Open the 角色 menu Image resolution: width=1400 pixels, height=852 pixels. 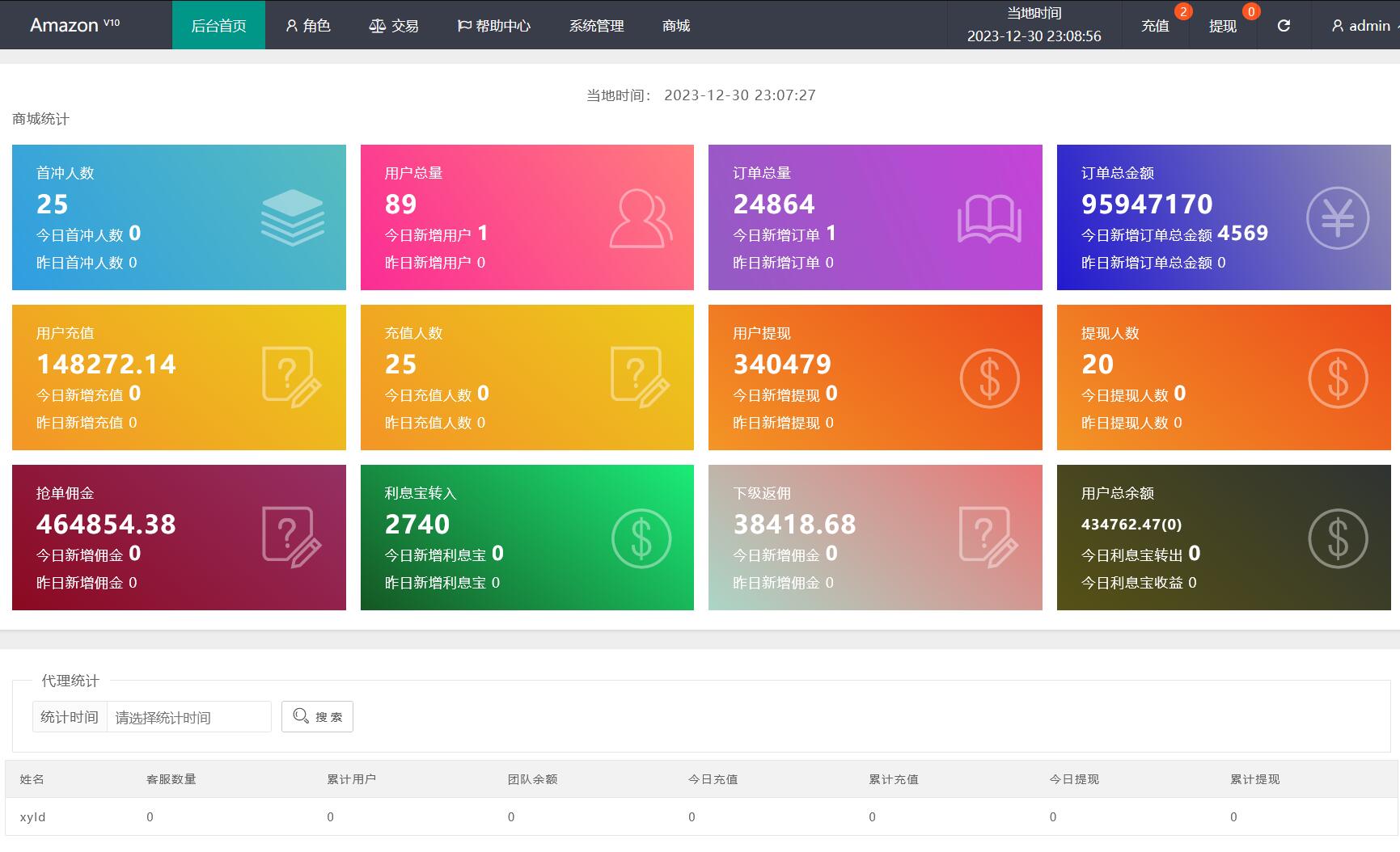pyautogui.click(x=308, y=25)
